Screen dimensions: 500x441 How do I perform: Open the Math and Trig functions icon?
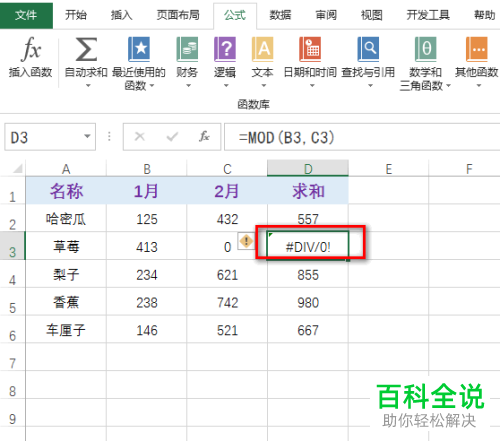[425, 49]
